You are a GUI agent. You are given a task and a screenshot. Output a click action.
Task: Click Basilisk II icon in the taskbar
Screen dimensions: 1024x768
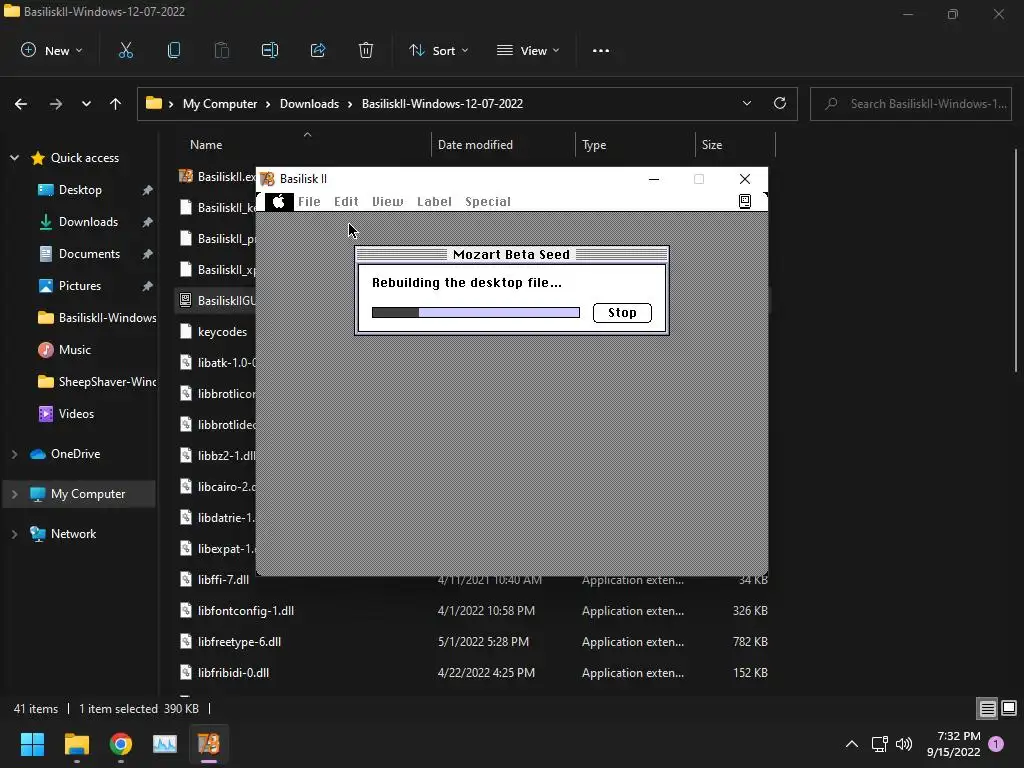(x=209, y=744)
